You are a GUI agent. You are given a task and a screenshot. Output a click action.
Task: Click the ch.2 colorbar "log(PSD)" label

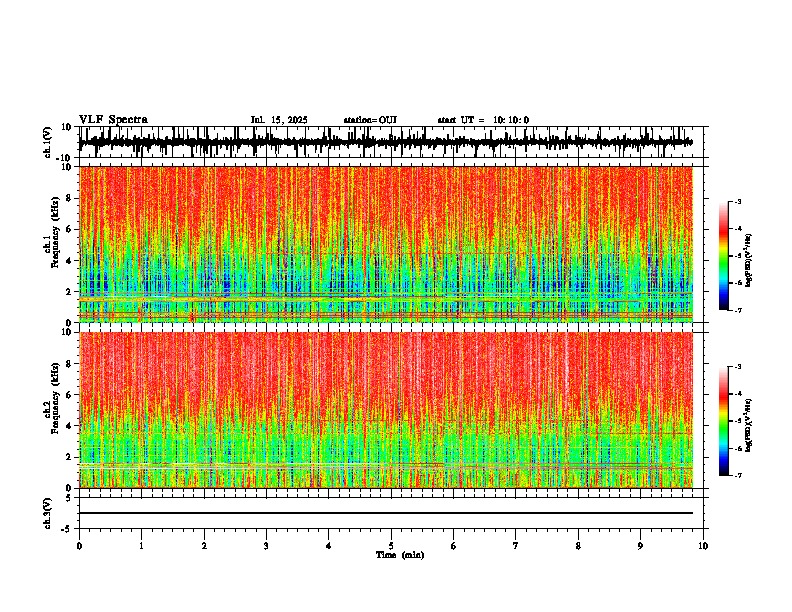pyautogui.click(x=749, y=425)
